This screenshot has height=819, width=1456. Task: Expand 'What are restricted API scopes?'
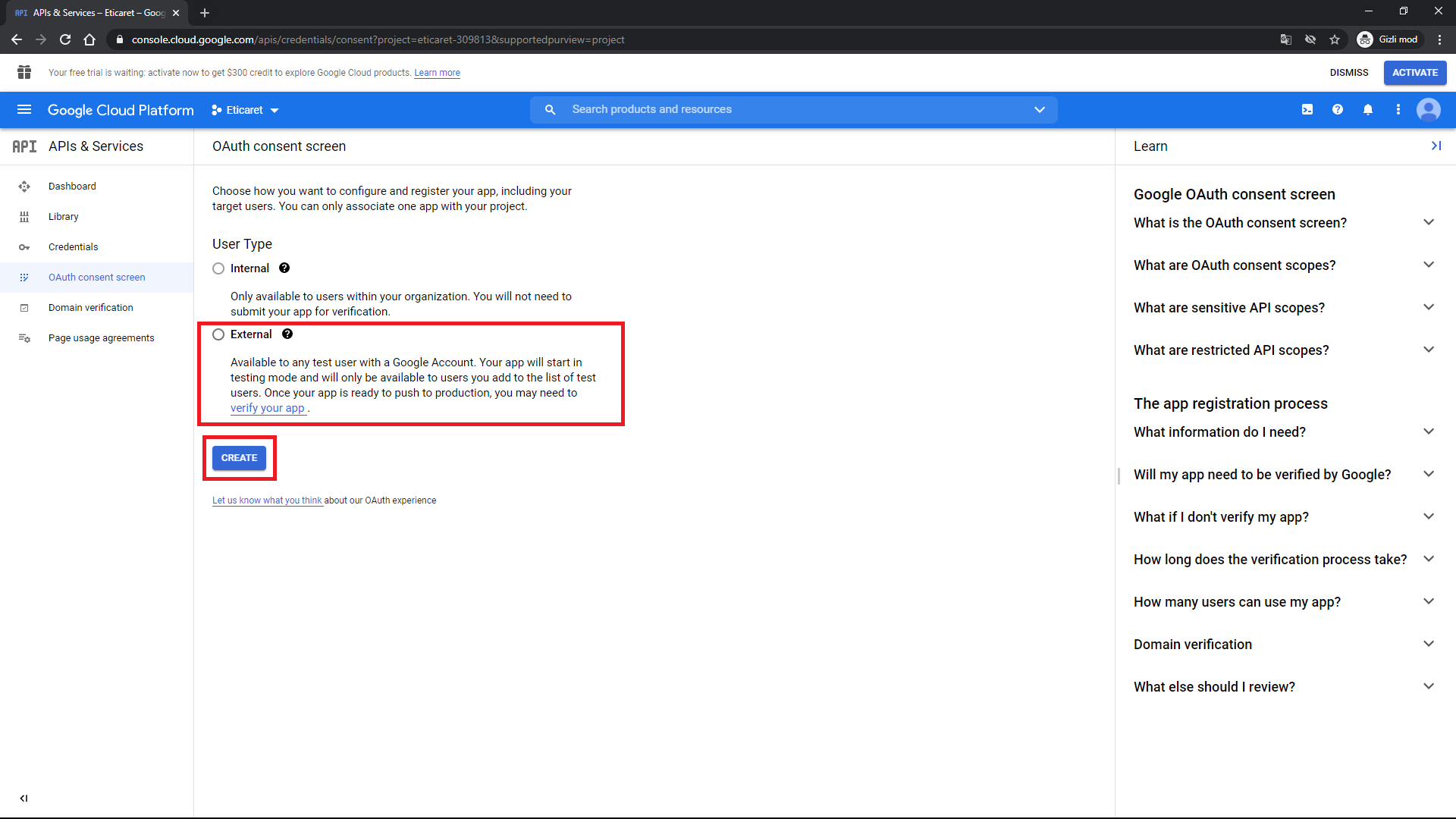pyautogui.click(x=1429, y=350)
